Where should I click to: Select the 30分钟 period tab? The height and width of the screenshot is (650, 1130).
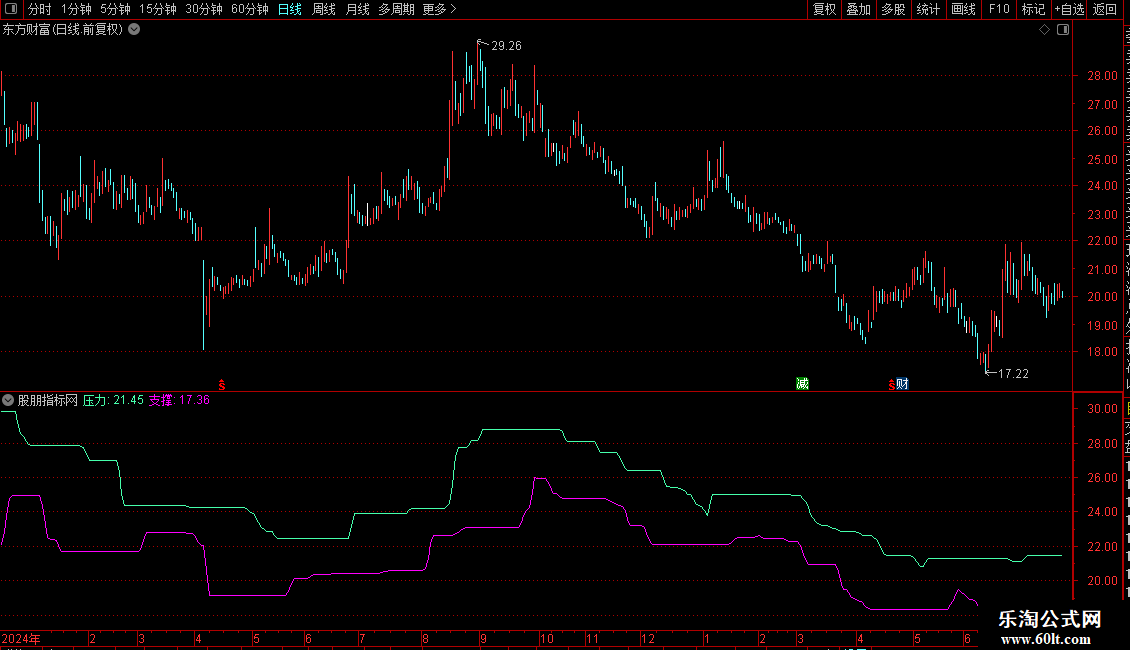tap(204, 9)
